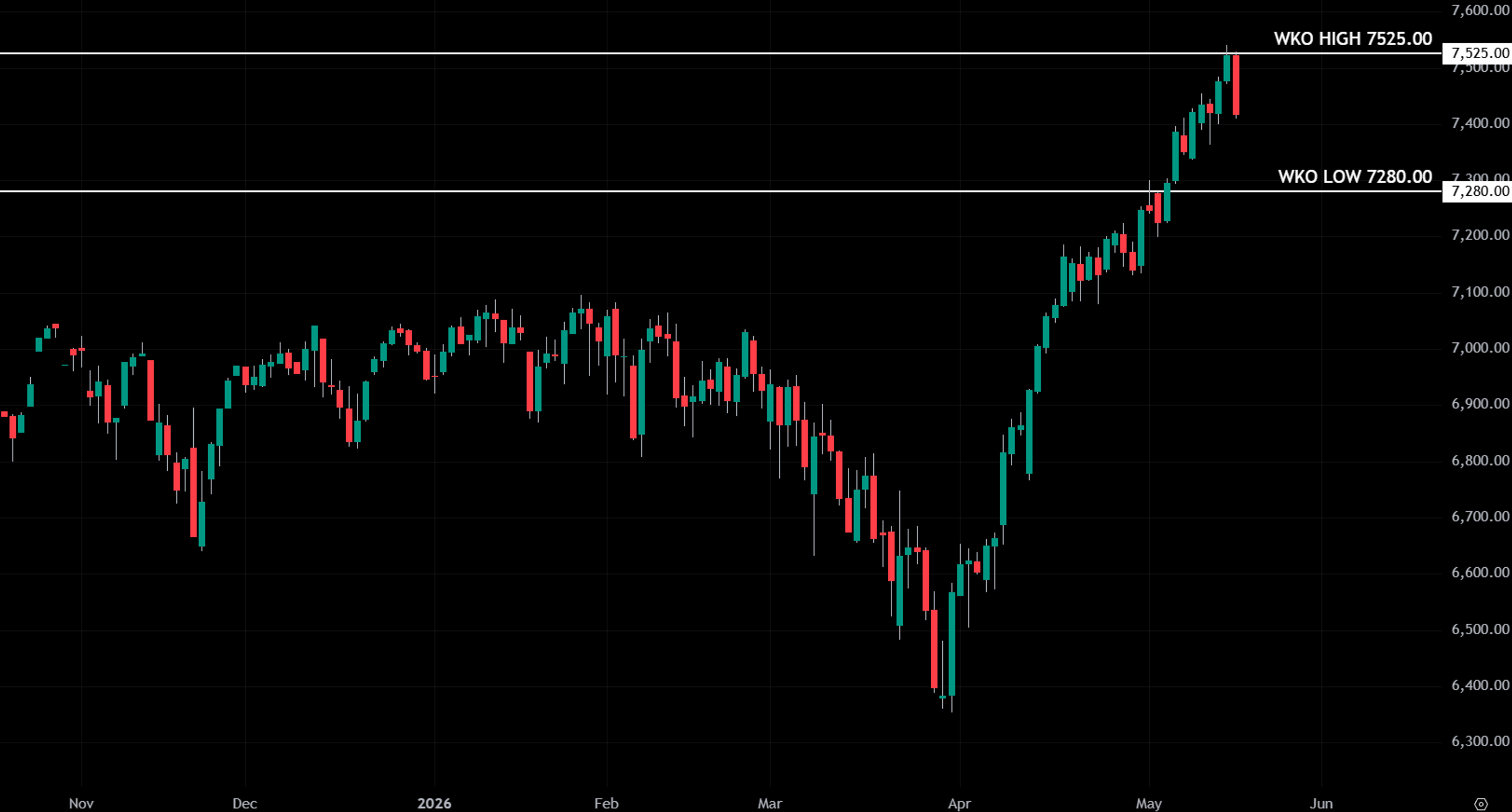Click the 2026 year label on time axis
The image size is (1512, 812).
(x=434, y=803)
